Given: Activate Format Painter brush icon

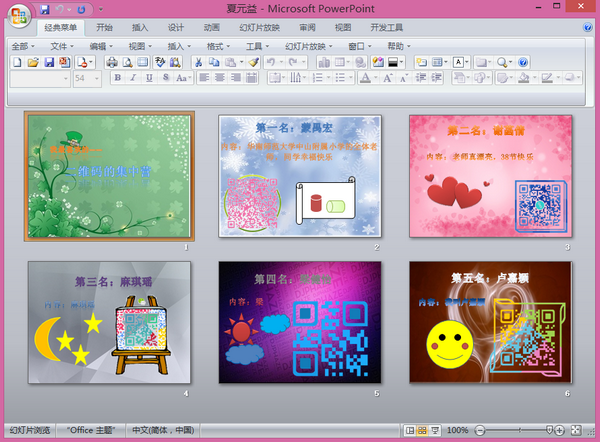Looking at the screenshot, I should tap(254, 62).
